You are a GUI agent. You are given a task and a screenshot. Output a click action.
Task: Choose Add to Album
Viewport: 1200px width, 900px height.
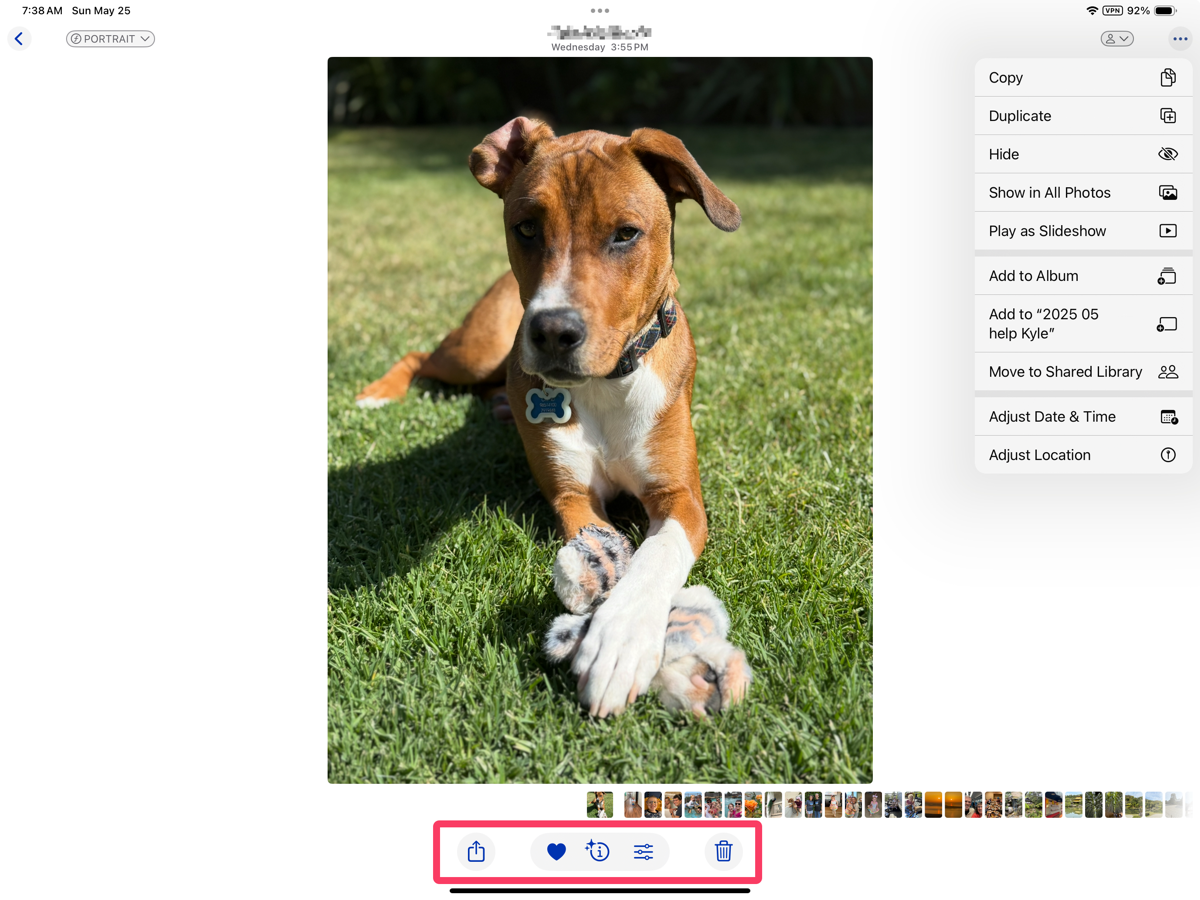tap(1082, 276)
